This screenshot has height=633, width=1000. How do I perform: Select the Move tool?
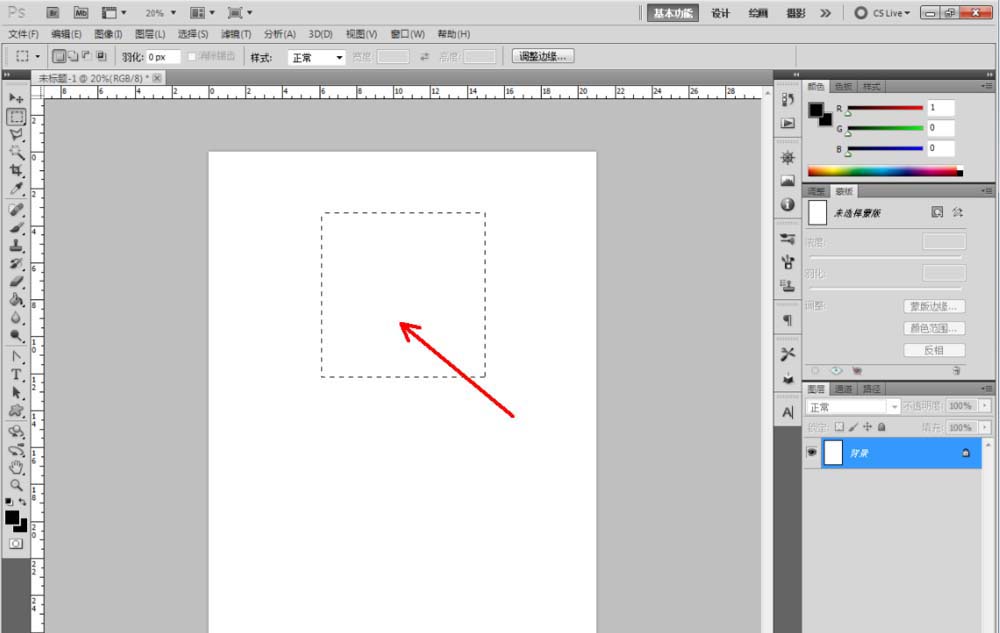[x=16, y=98]
